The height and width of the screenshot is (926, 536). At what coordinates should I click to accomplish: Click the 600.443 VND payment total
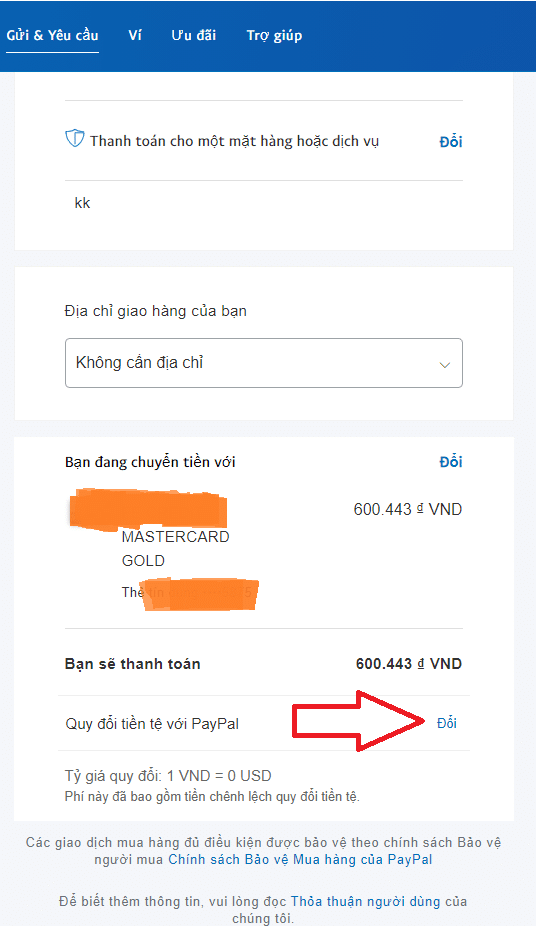(x=409, y=664)
